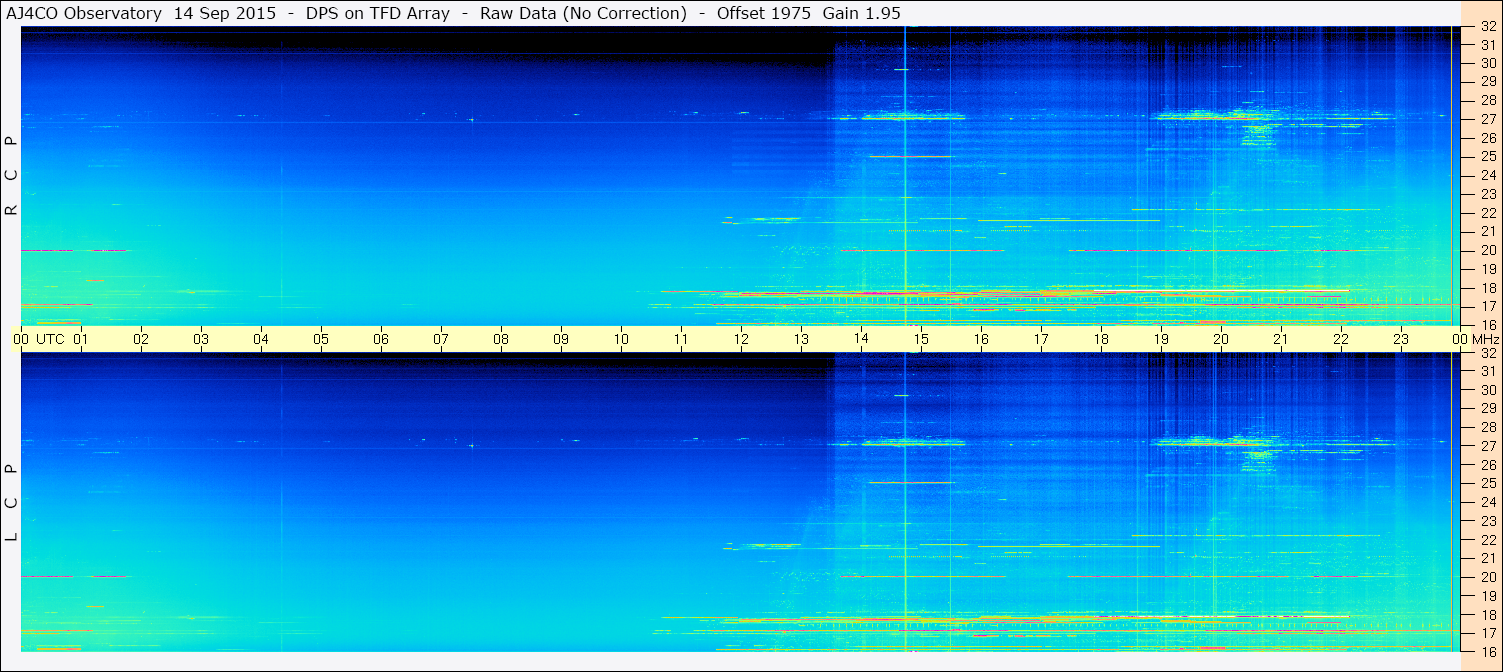Click the Offset 1975 text in header
Viewport: 1503px width, 672px height.
tap(764, 13)
